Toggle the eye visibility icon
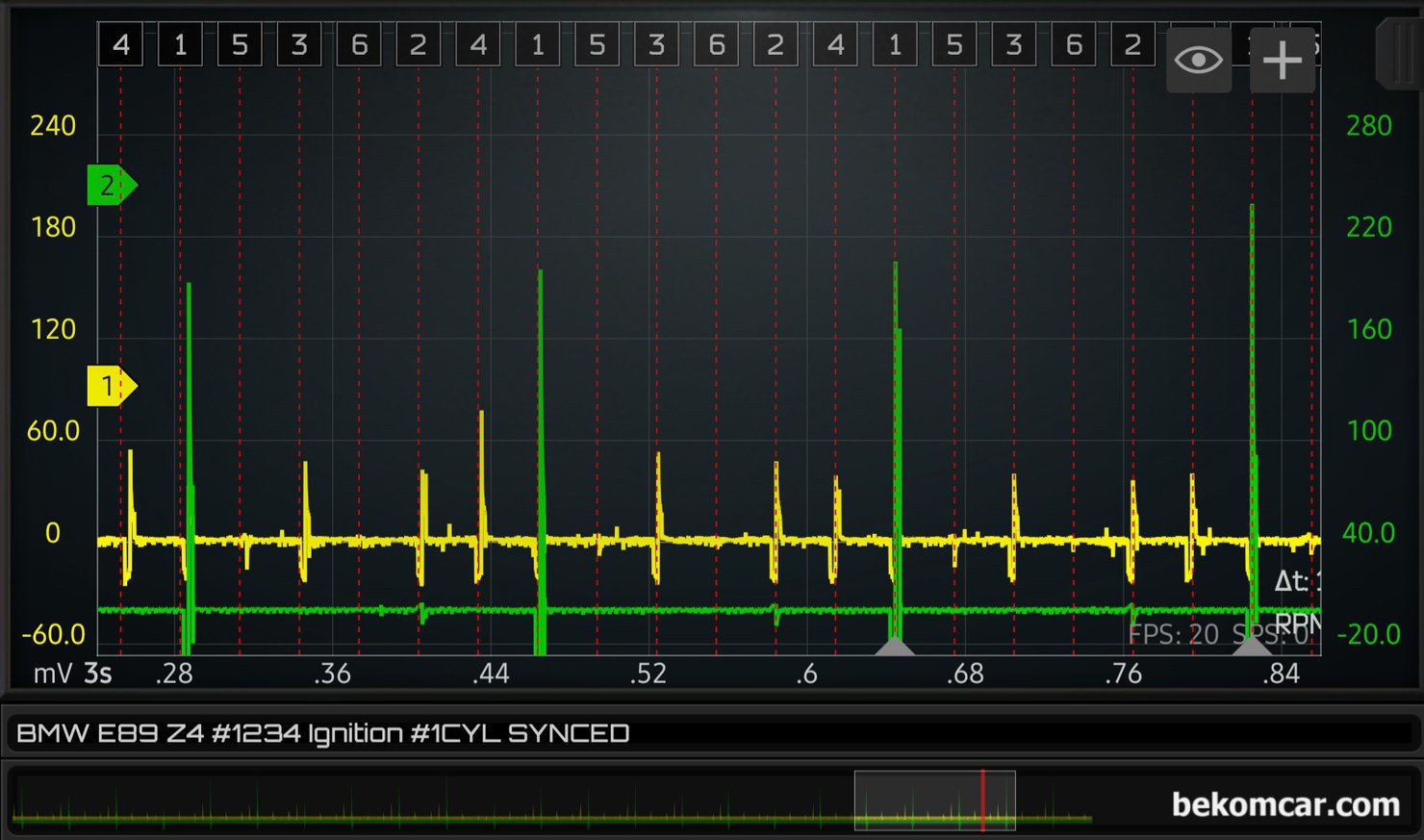1424x840 pixels. click(1198, 61)
